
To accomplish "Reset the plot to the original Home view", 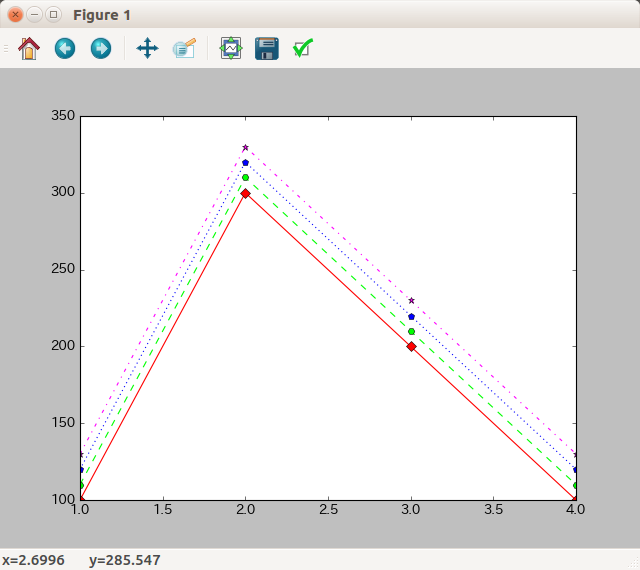I will pos(29,48).
